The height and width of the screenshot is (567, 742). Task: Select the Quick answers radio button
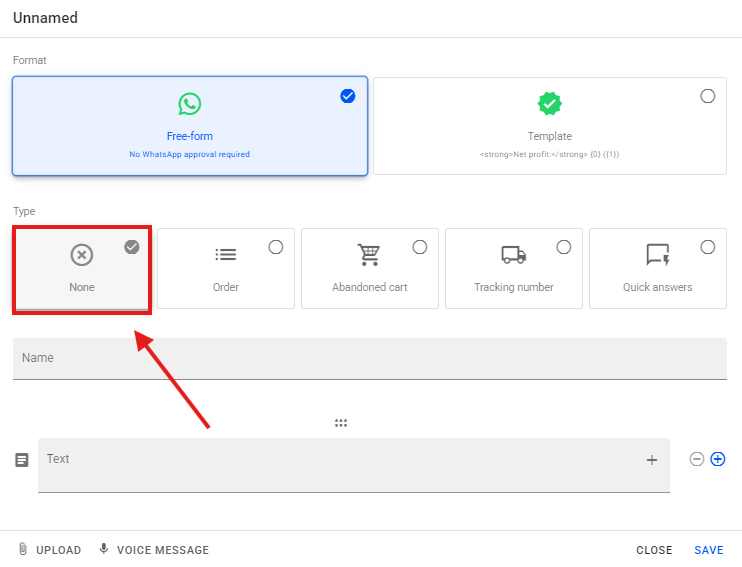(x=708, y=247)
